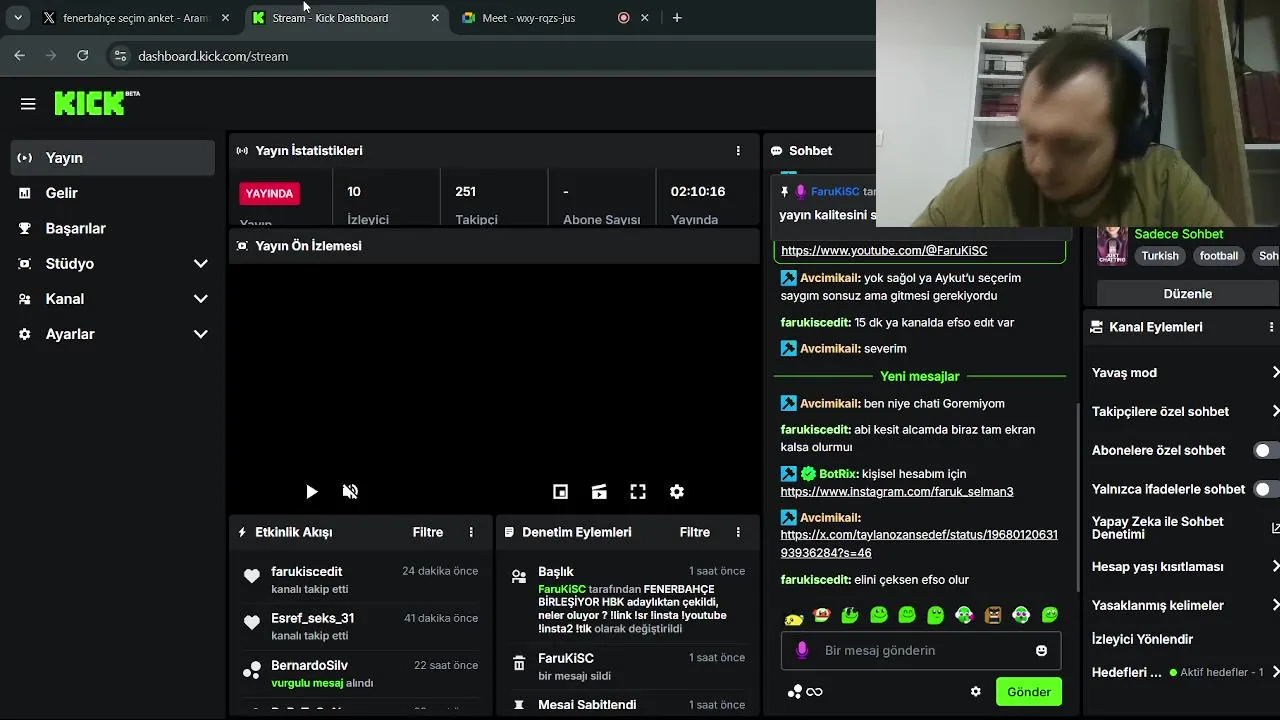This screenshot has width=1280, height=720.
Task: Open chat settings gear near Gönder
Action: click(x=975, y=692)
